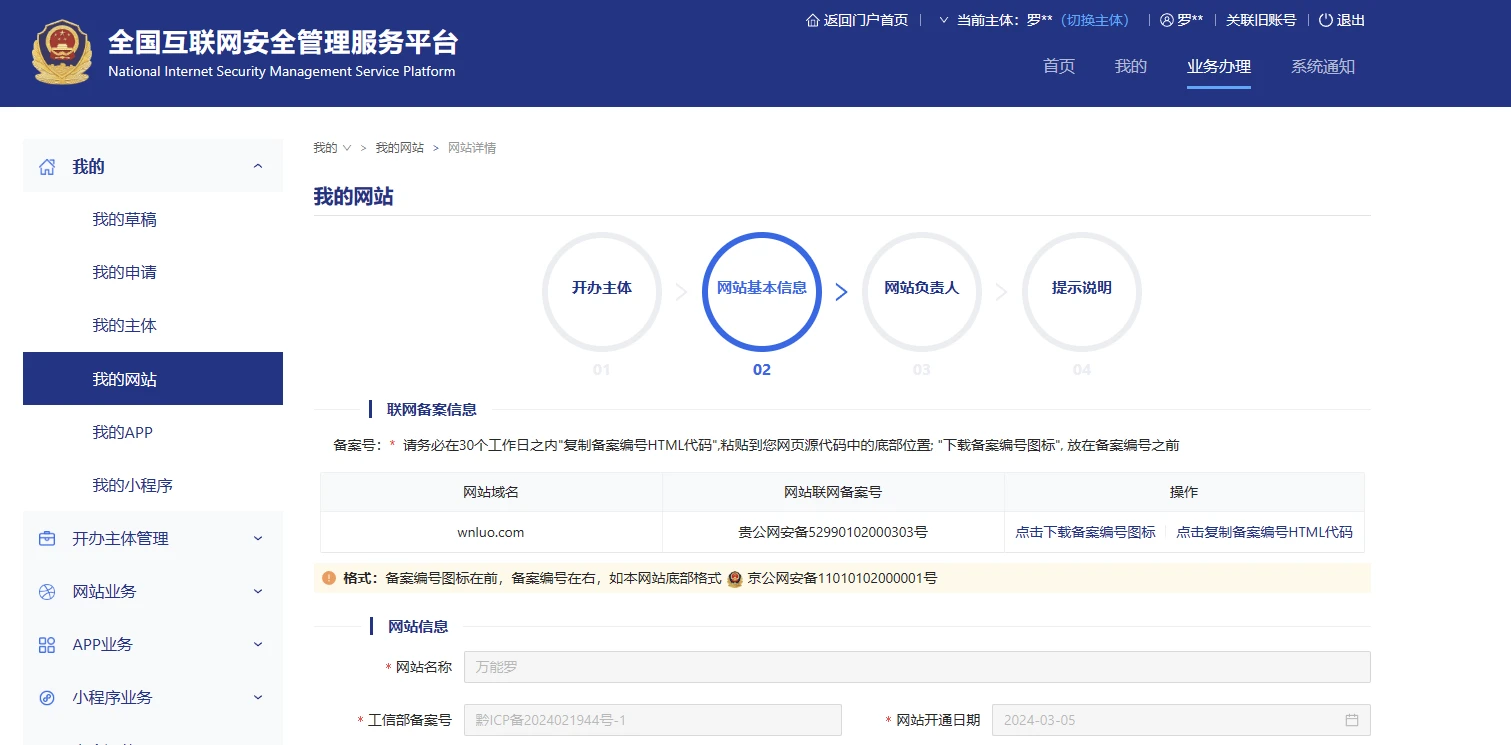Click the blue arrow after 网站基本信息 step
The width and height of the screenshot is (1511, 745).
tap(841, 291)
